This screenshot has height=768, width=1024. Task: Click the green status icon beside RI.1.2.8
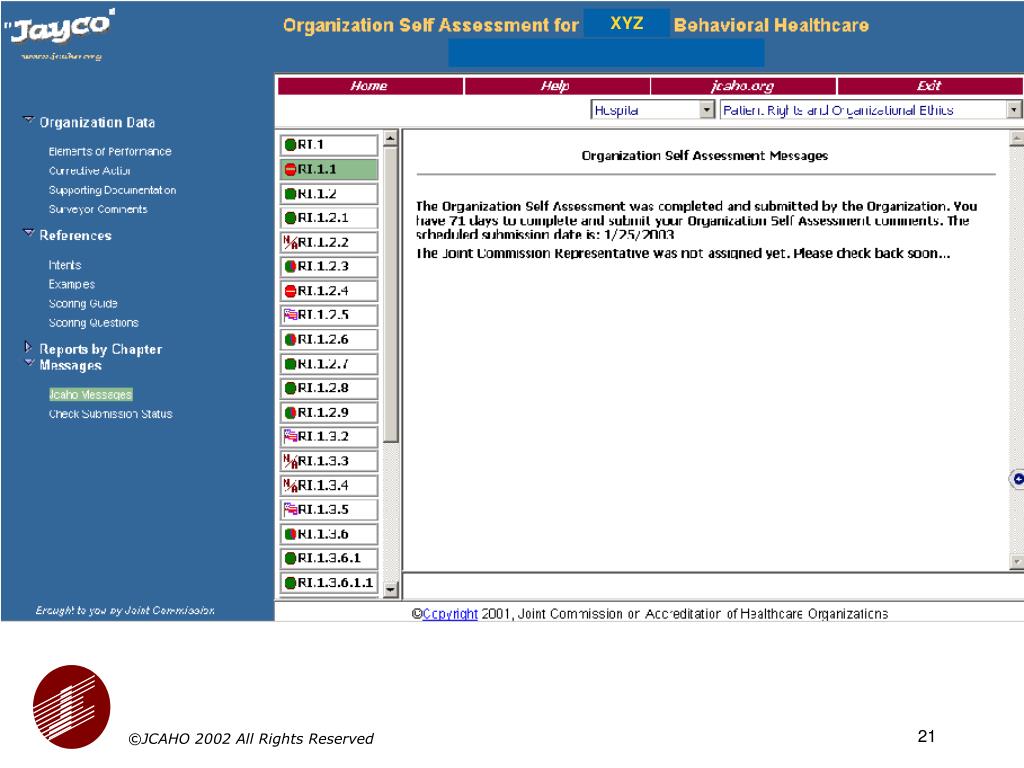[x=291, y=388]
